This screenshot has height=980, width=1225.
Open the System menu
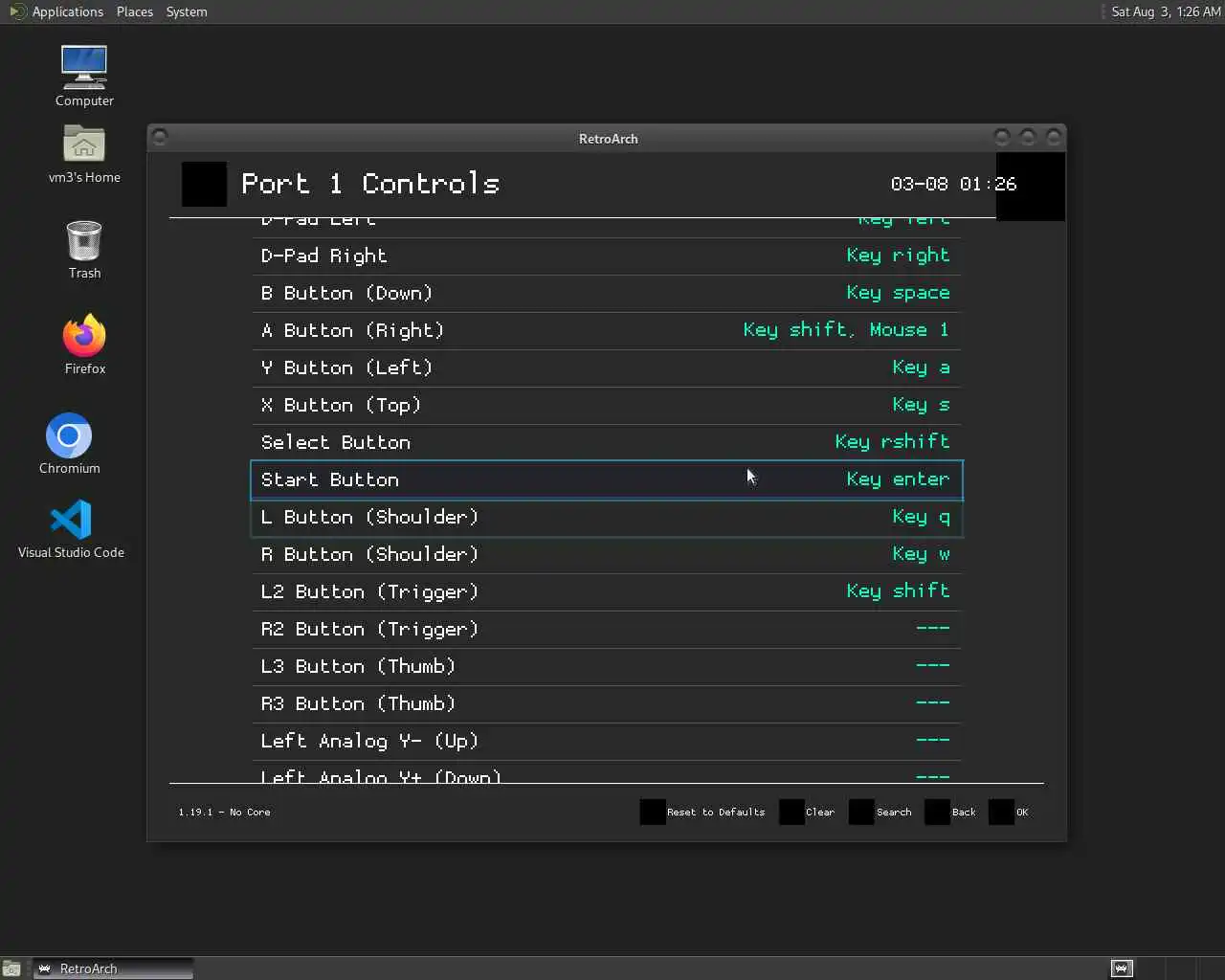click(x=187, y=11)
